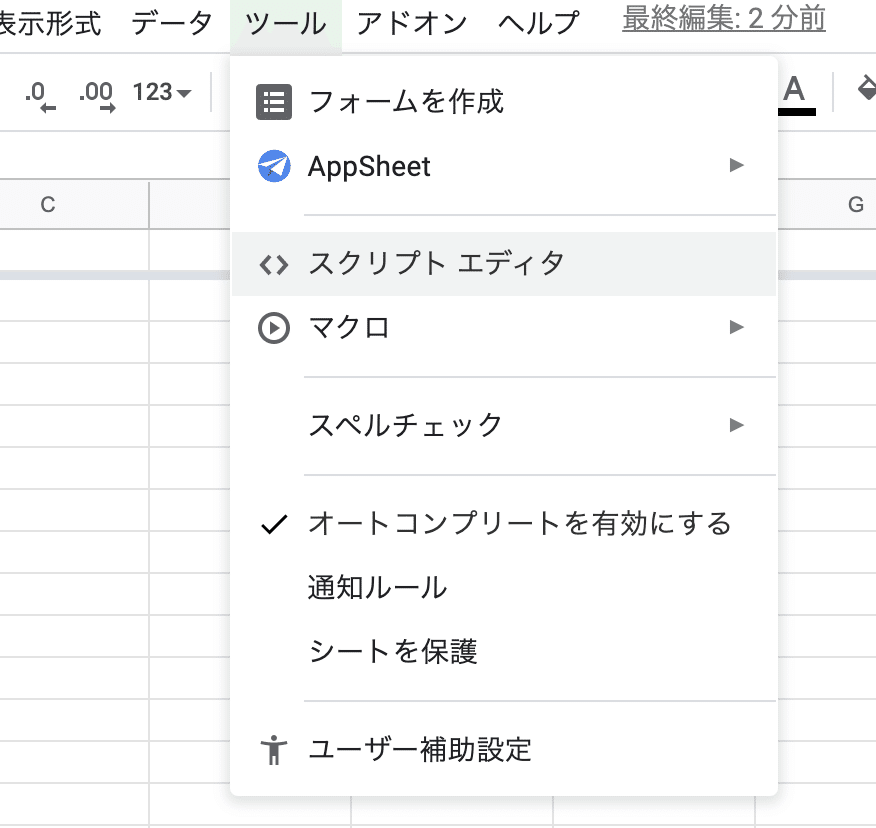This screenshot has width=876, height=828.
Task: Select 通知ルール from the menu
Action: [x=378, y=588]
